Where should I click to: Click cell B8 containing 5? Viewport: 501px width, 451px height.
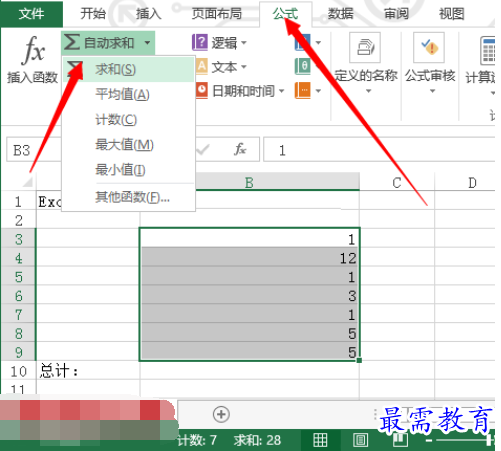pyautogui.click(x=250, y=333)
